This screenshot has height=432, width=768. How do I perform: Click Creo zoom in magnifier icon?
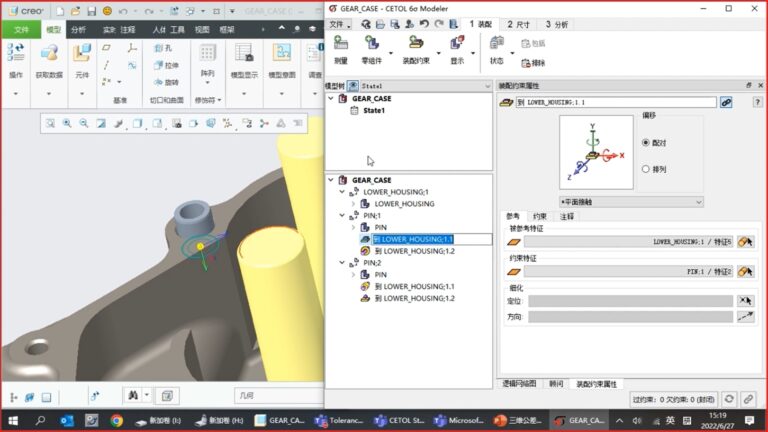pos(67,123)
